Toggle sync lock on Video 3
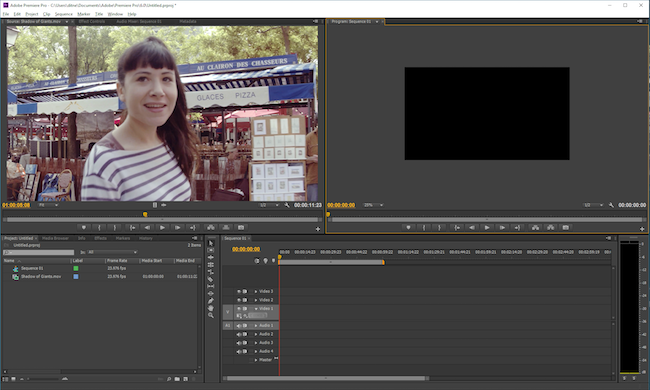This screenshot has width=650, height=390. (x=245, y=291)
